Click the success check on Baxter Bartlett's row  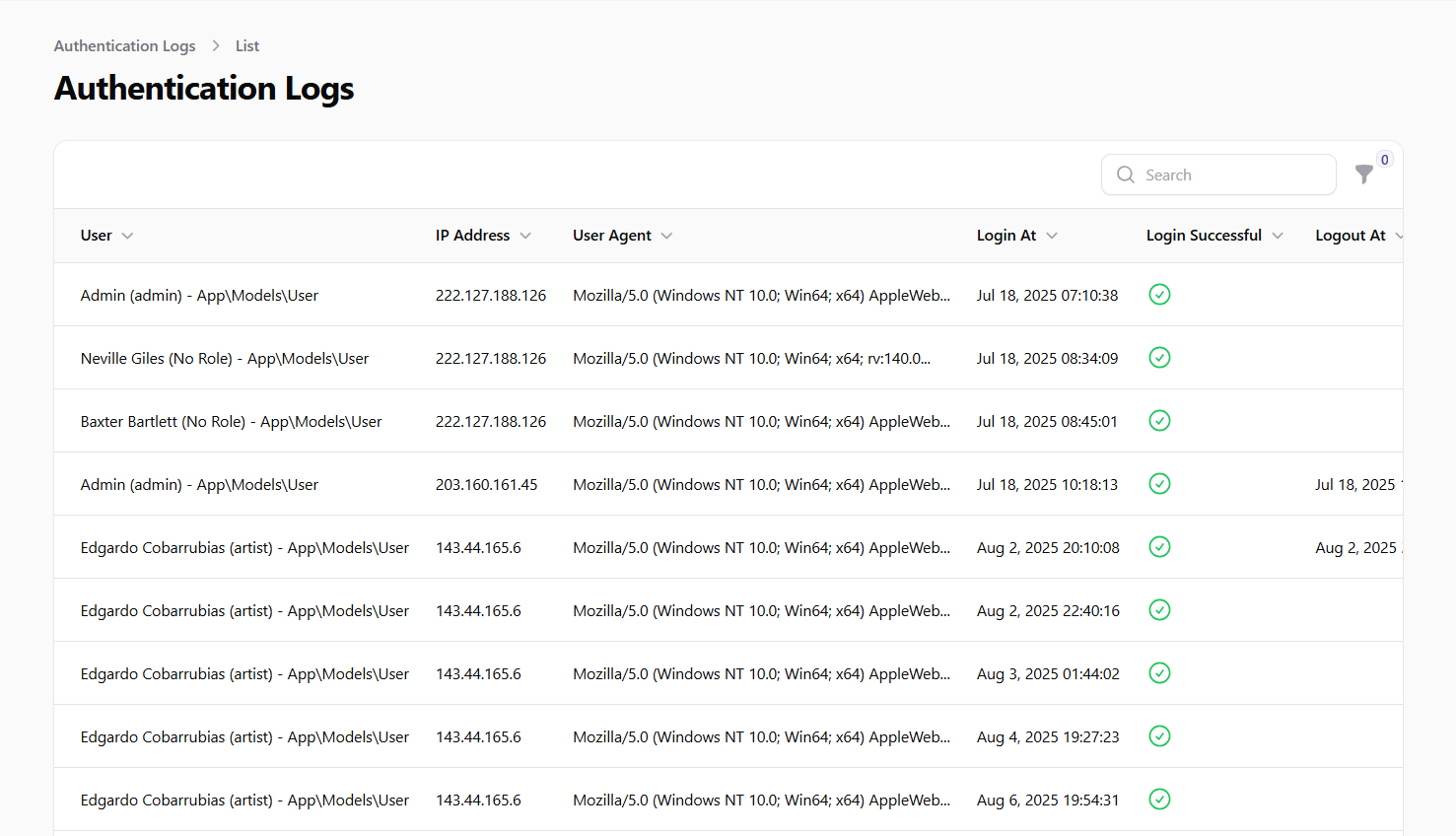1159,420
